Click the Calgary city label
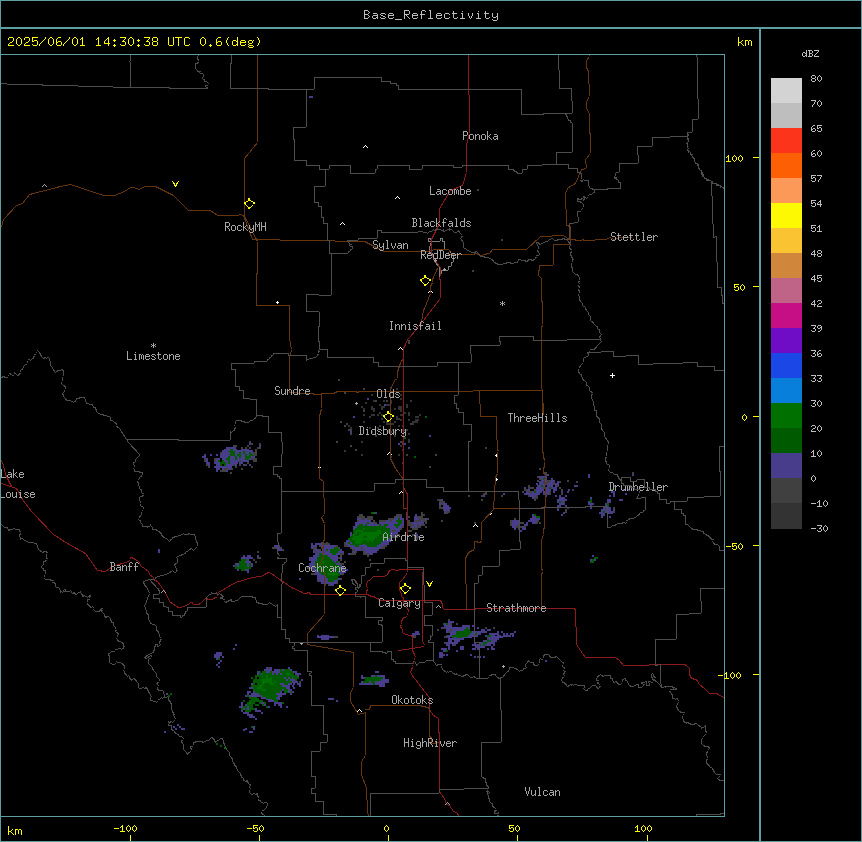 [x=399, y=603]
